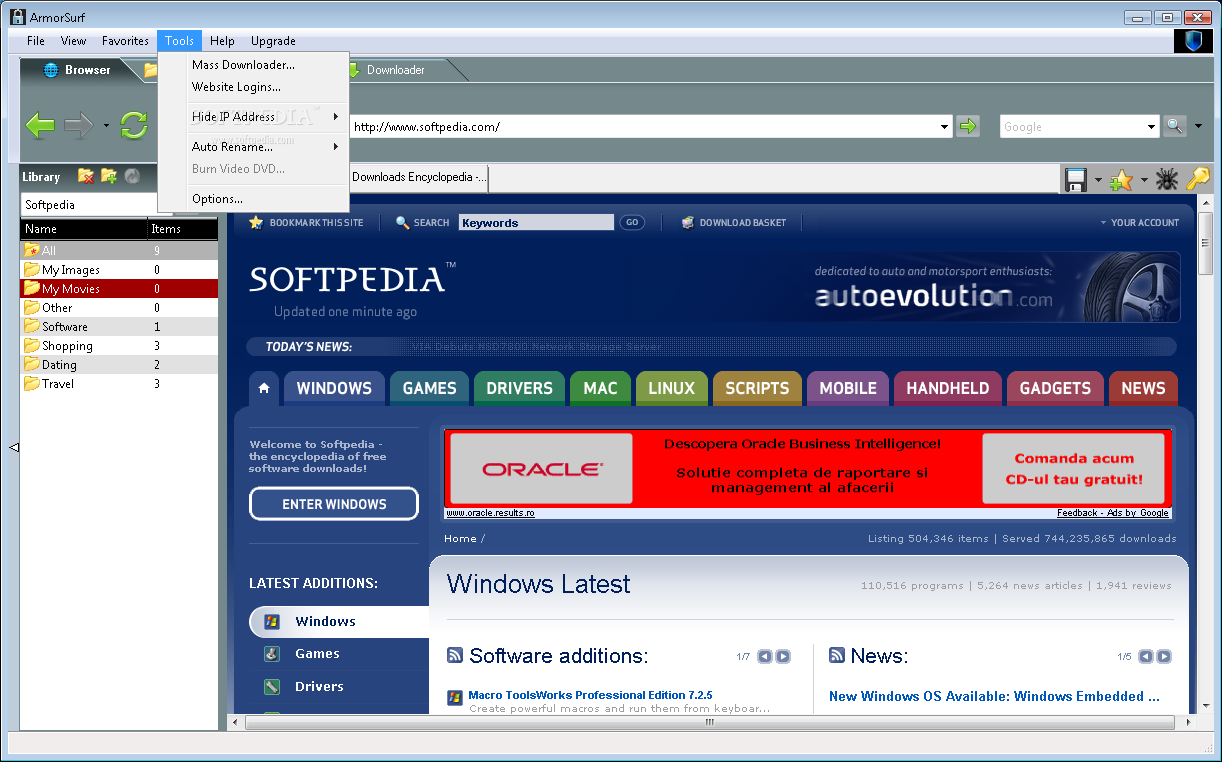This screenshot has width=1222, height=762.
Task: Open Macro ToolsWorks Professional Edition link
Action: (590, 695)
